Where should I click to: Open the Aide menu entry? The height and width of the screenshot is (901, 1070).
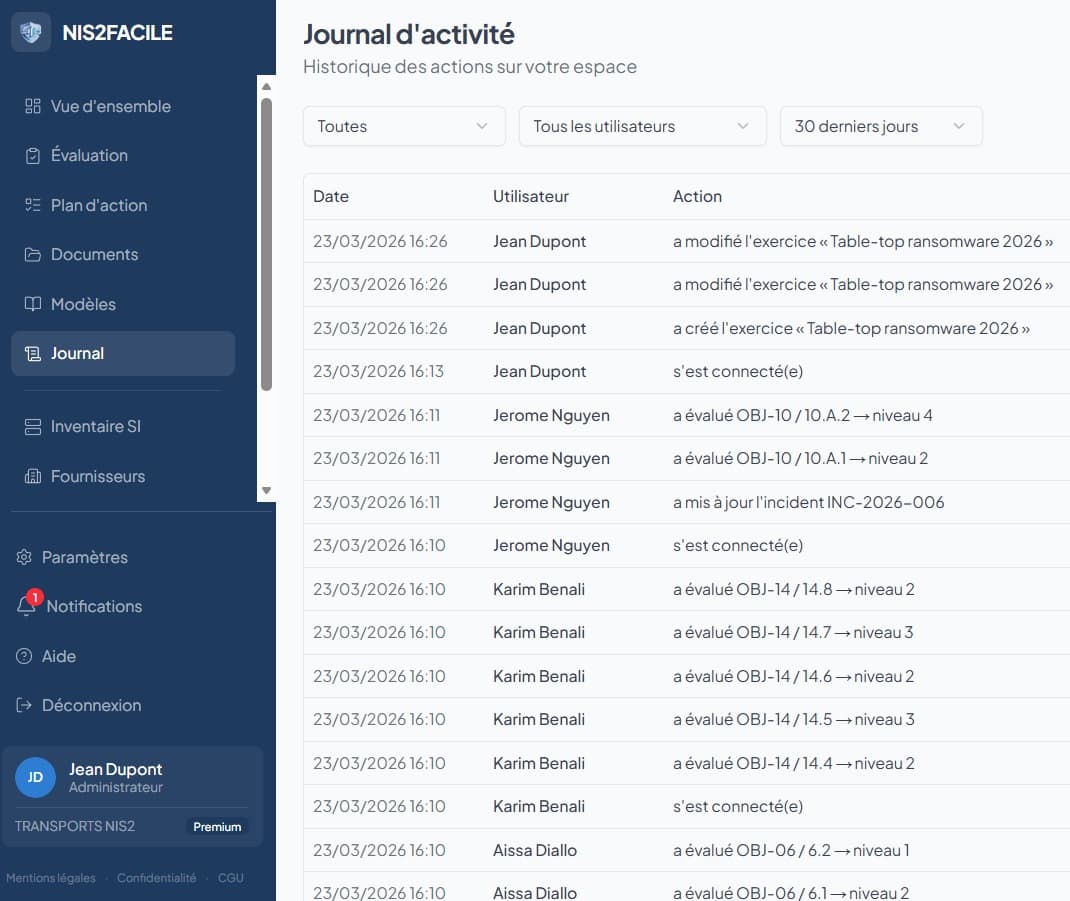click(x=58, y=656)
